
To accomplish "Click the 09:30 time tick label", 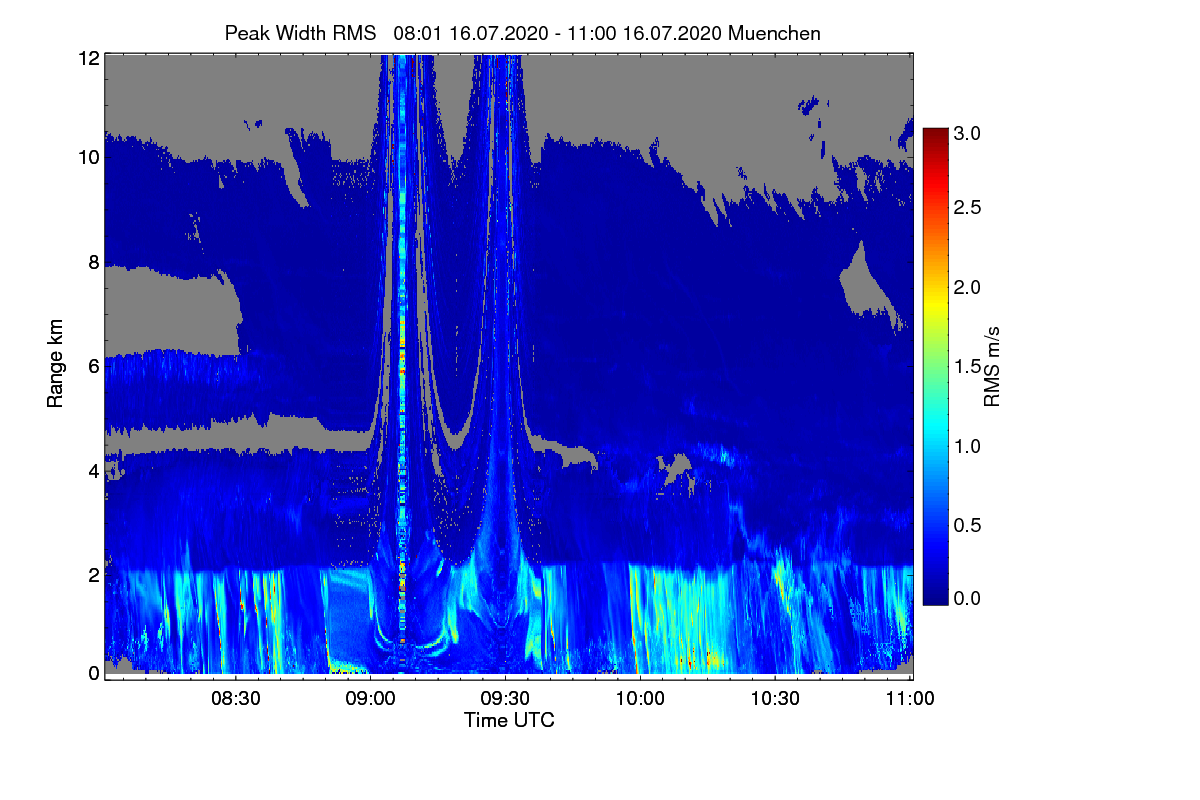I will [x=505, y=697].
